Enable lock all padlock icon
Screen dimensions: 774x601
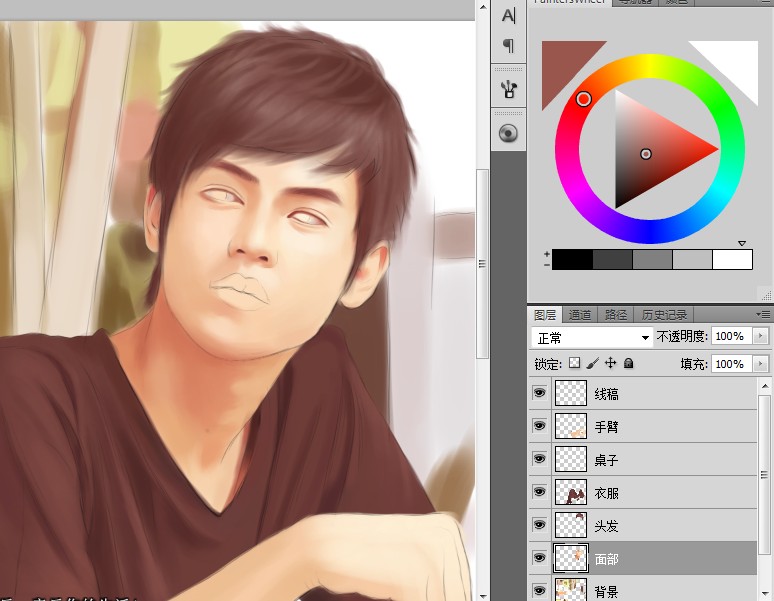tap(628, 363)
